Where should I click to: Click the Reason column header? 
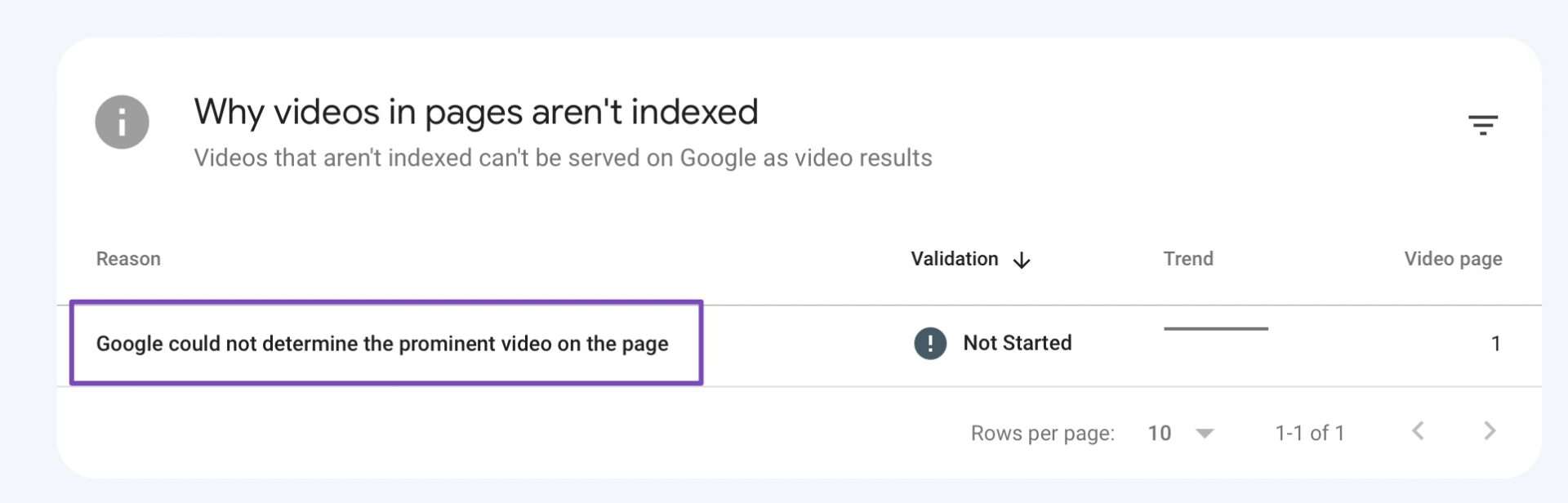(x=128, y=259)
